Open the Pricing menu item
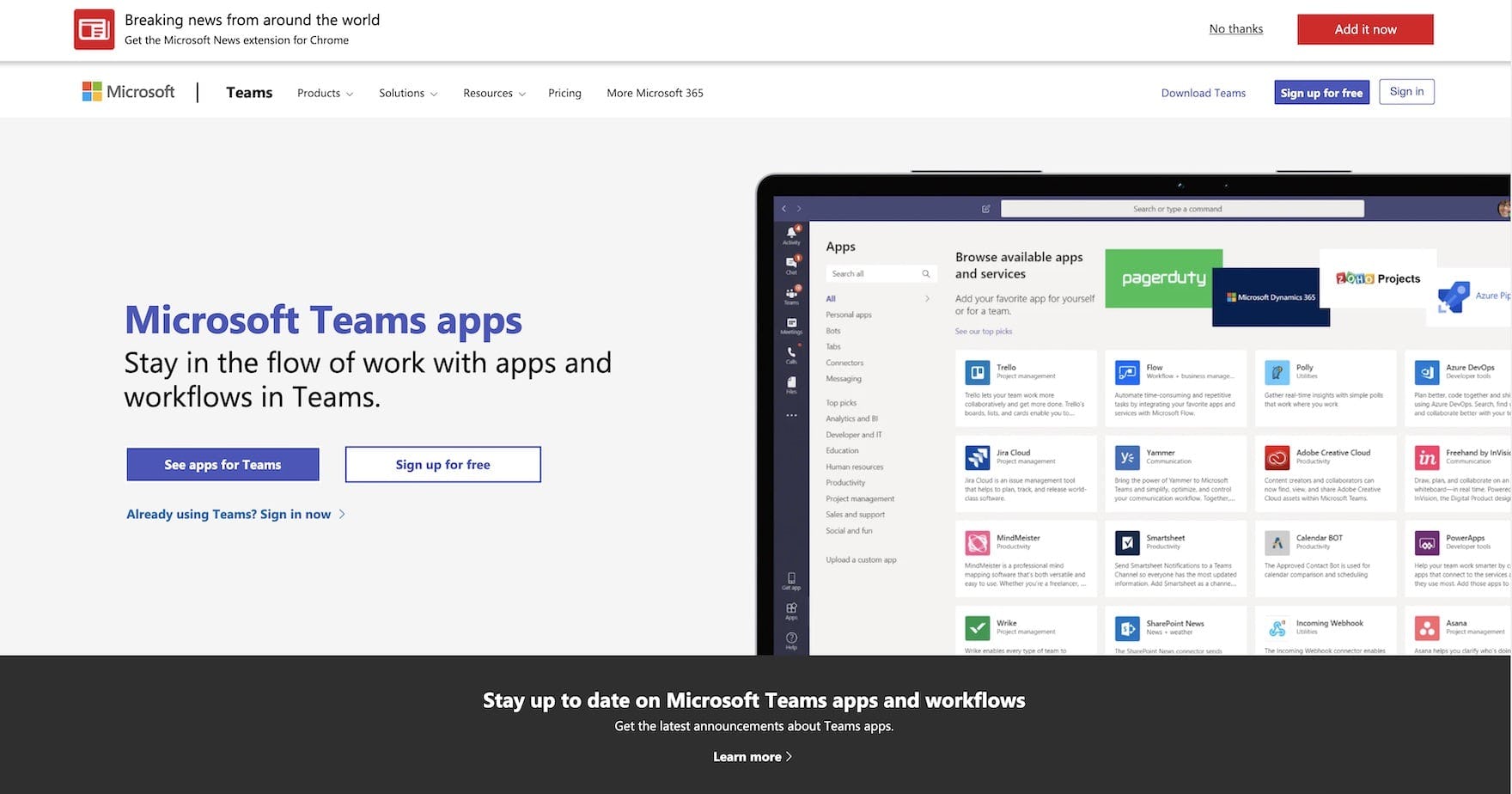The image size is (1512, 794). (x=564, y=93)
